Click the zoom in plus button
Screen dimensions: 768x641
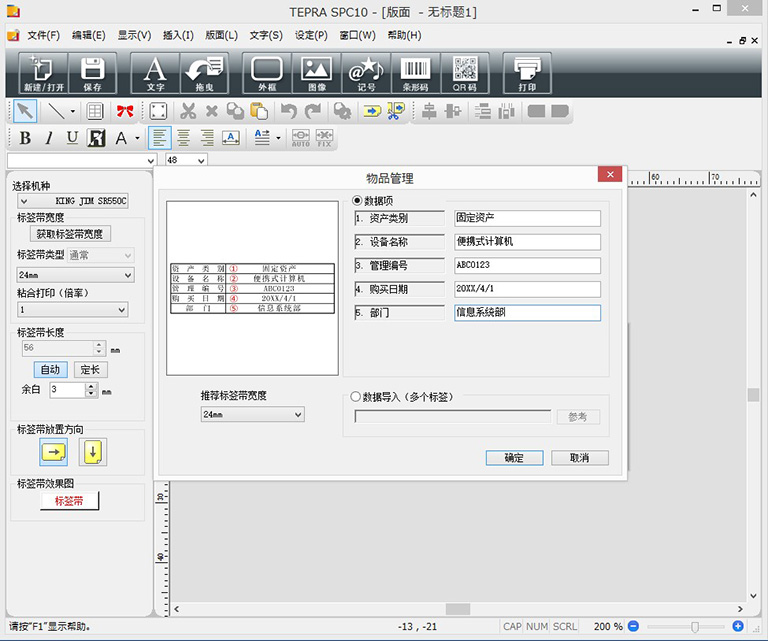point(738,626)
